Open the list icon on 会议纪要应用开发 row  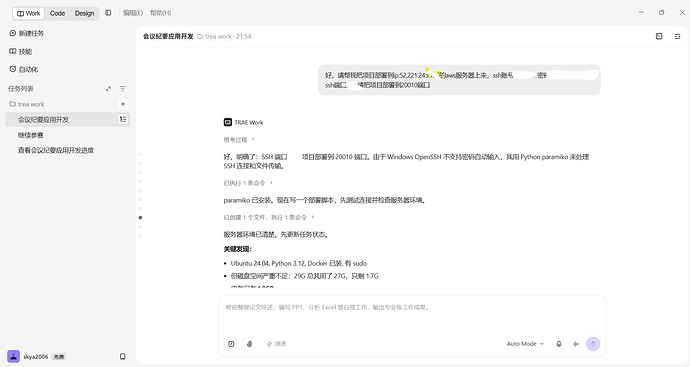tap(123, 119)
